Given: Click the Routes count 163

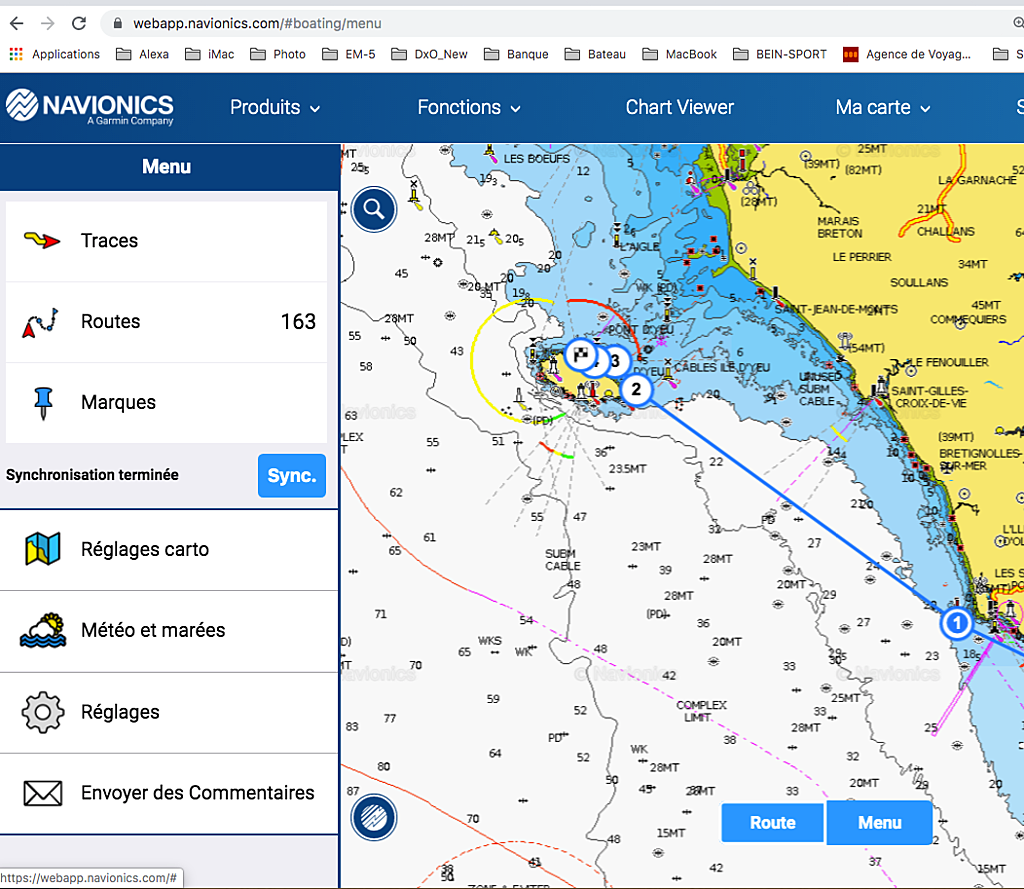Looking at the screenshot, I should pos(298,321).
